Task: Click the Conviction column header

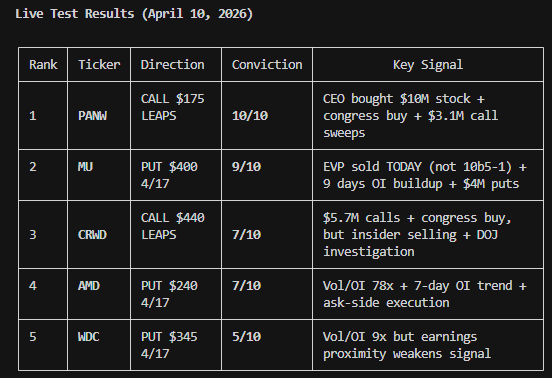Action: coord(267,65)
